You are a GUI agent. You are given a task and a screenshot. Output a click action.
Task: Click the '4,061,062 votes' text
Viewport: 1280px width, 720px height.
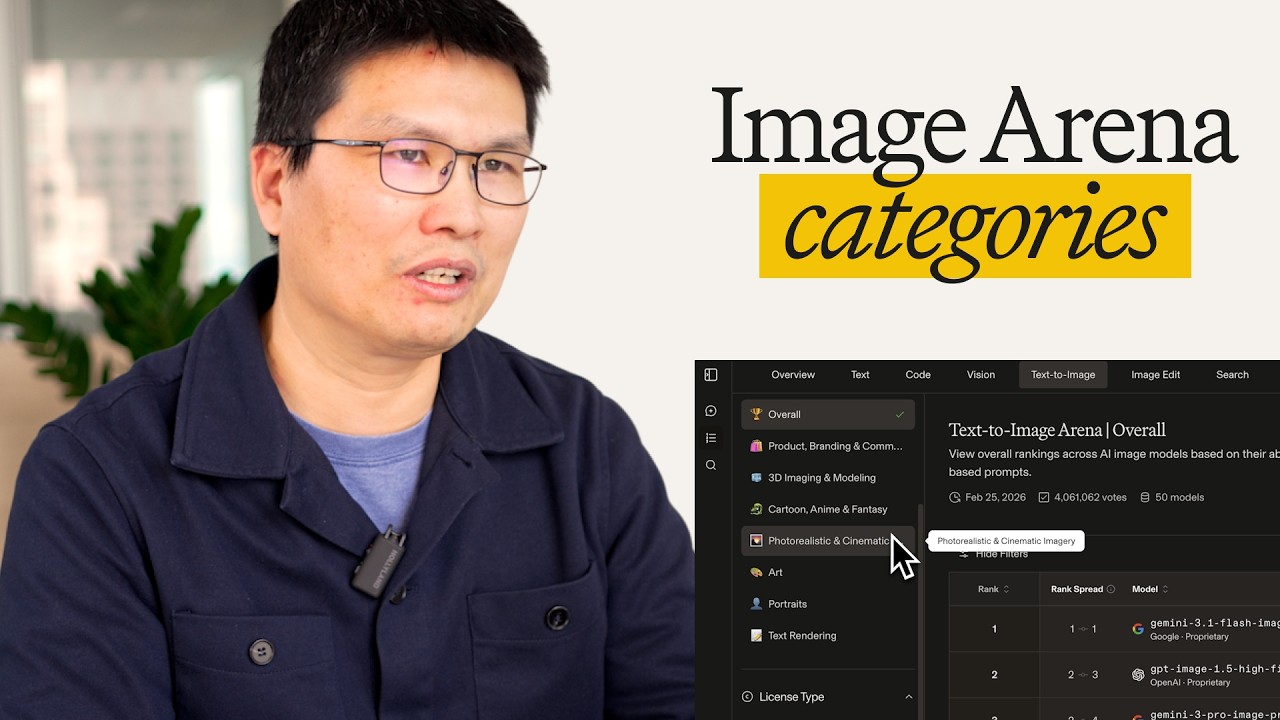pyautogui.click(x=1090, y=497)
